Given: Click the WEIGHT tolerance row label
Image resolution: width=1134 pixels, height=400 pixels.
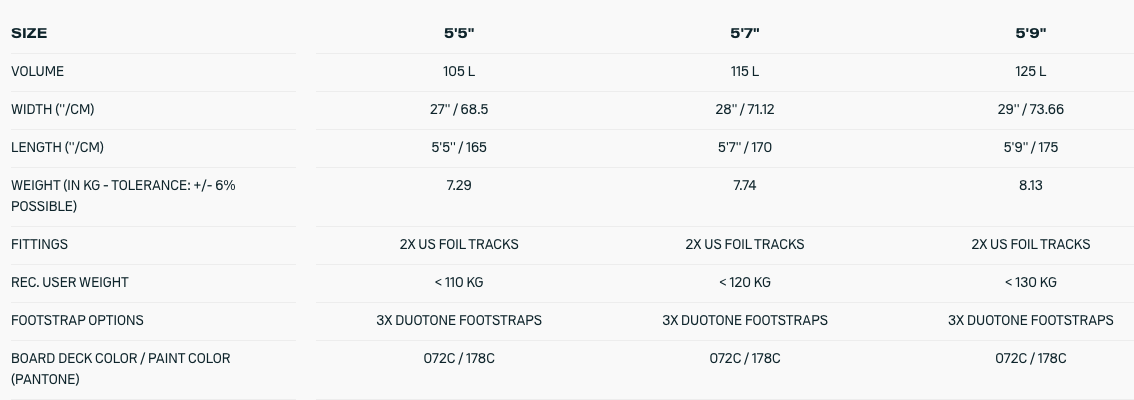Looking at the screenshot, I should [123, 195].
